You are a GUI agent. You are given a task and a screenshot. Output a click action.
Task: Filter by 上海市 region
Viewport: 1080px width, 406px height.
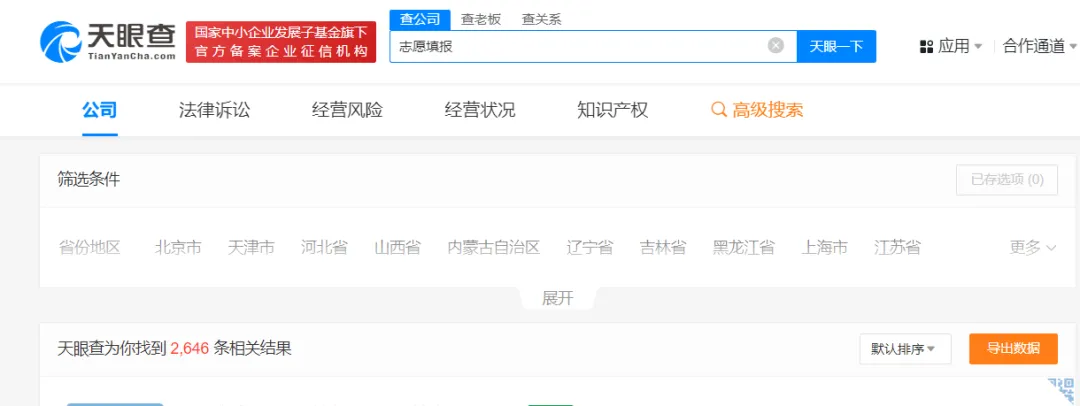[824, 247]
